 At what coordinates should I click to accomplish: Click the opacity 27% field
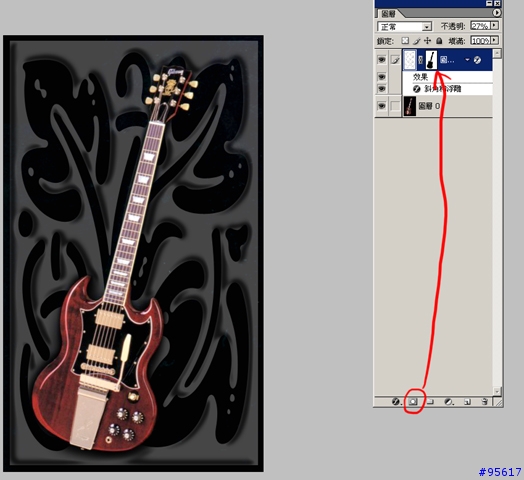tap(480, 26)
